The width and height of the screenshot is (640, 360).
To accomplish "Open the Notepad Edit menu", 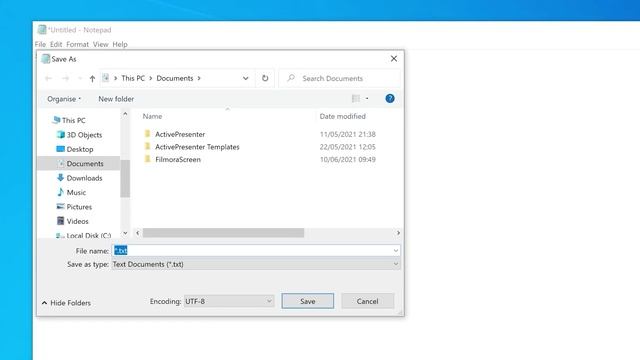I will click(56, 44).
